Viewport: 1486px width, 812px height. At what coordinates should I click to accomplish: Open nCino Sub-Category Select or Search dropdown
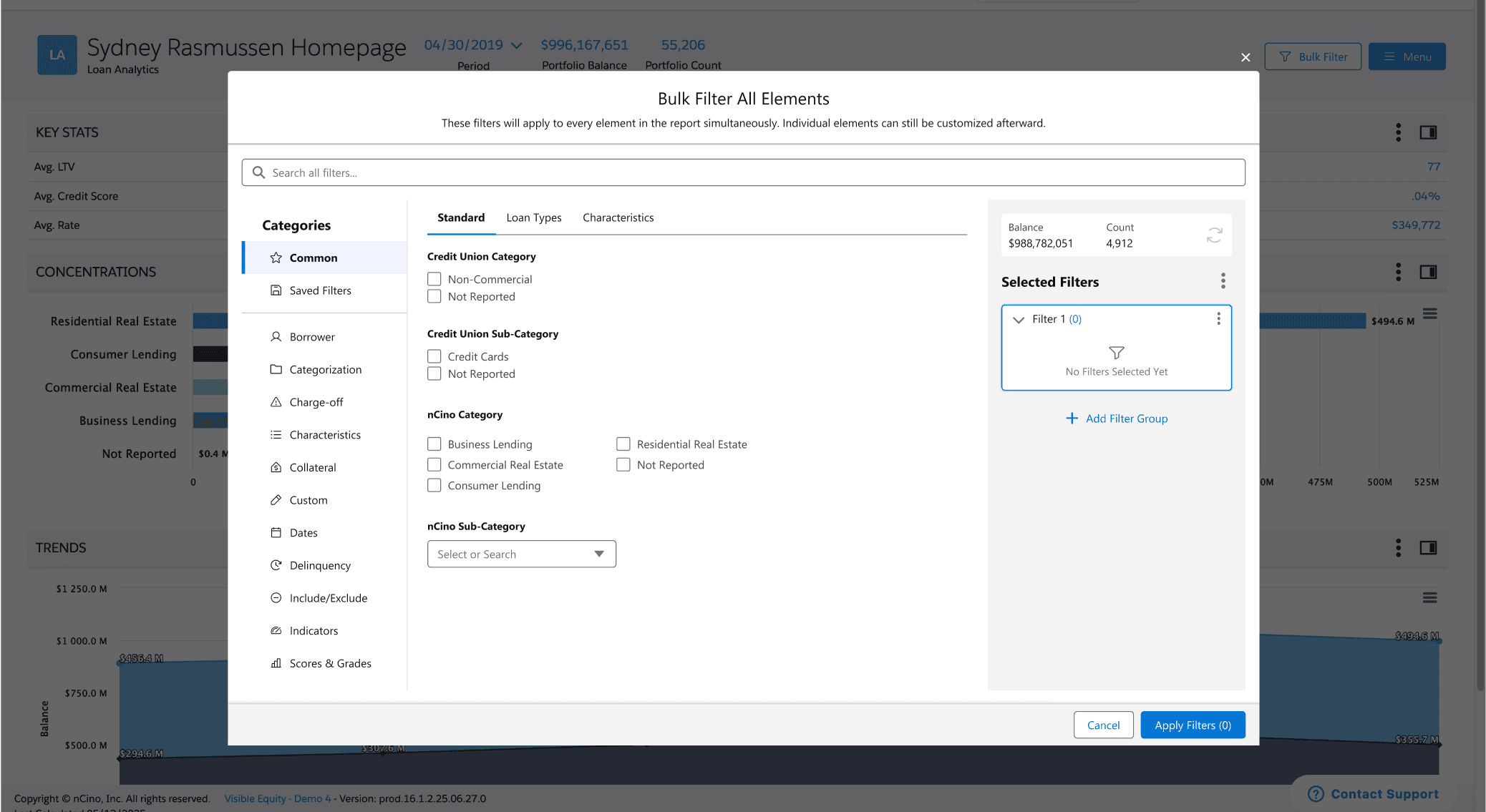[521, 554]
